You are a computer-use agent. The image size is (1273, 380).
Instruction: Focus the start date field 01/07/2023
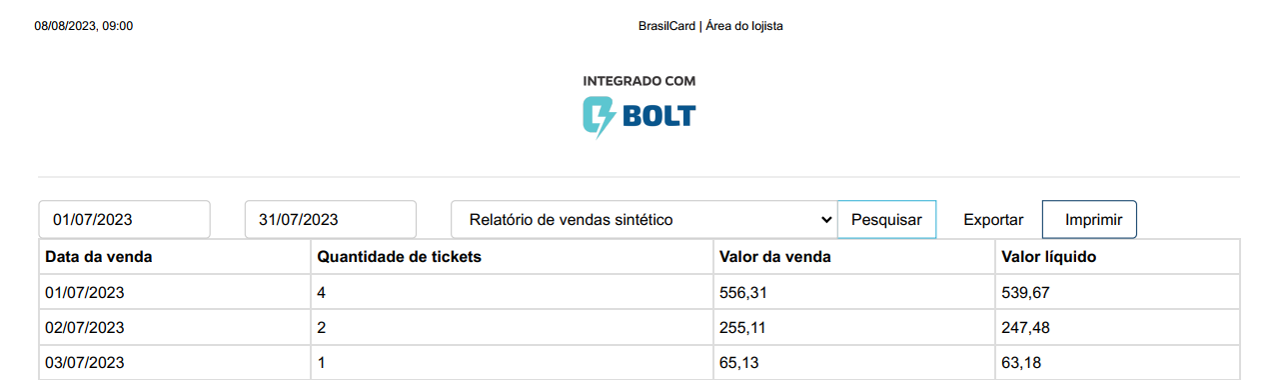pos(125,220)
